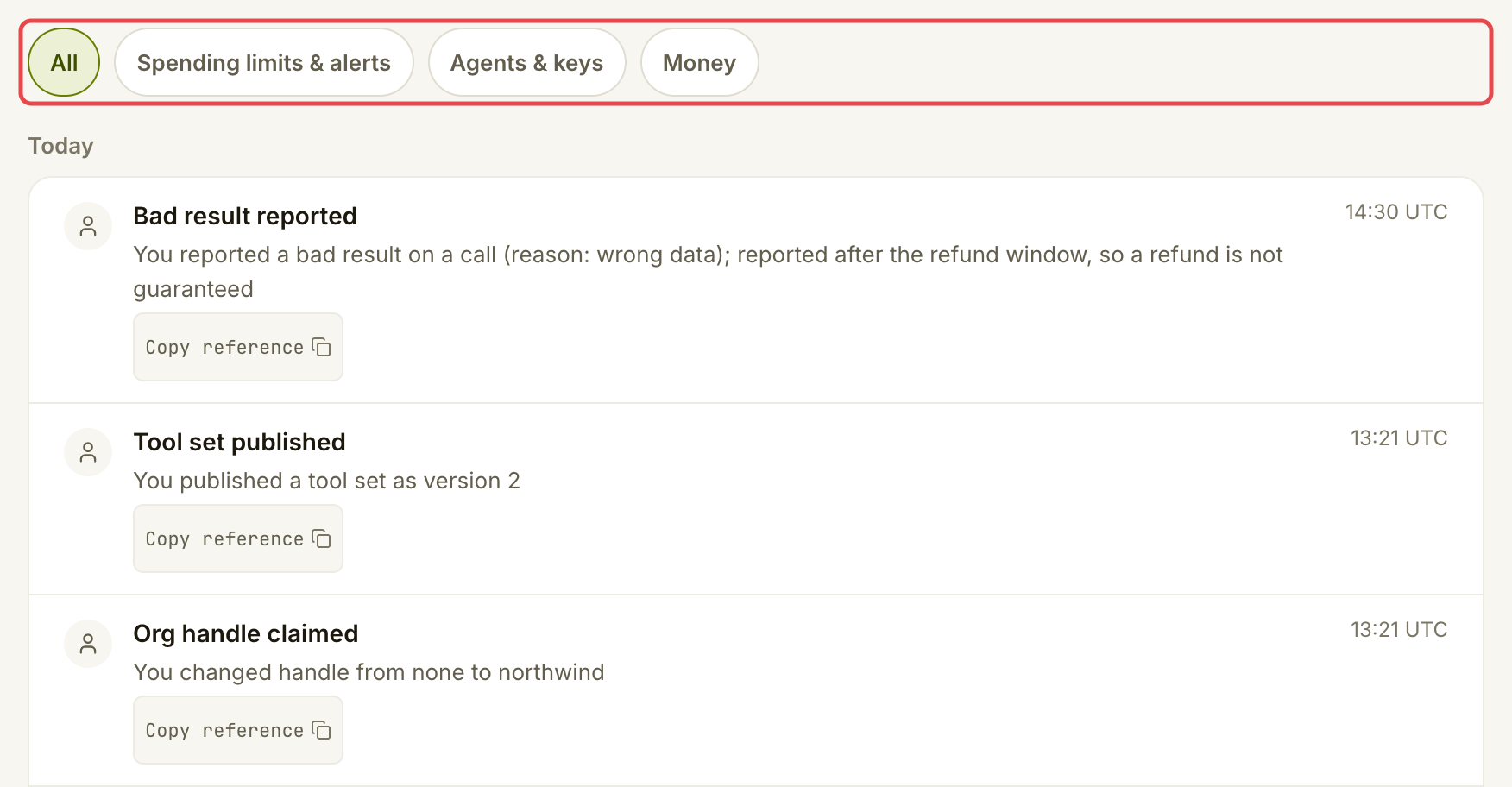Copy reference for Bad result reported
Viewport: 1512px width, 787px height.
coord(238,347)
